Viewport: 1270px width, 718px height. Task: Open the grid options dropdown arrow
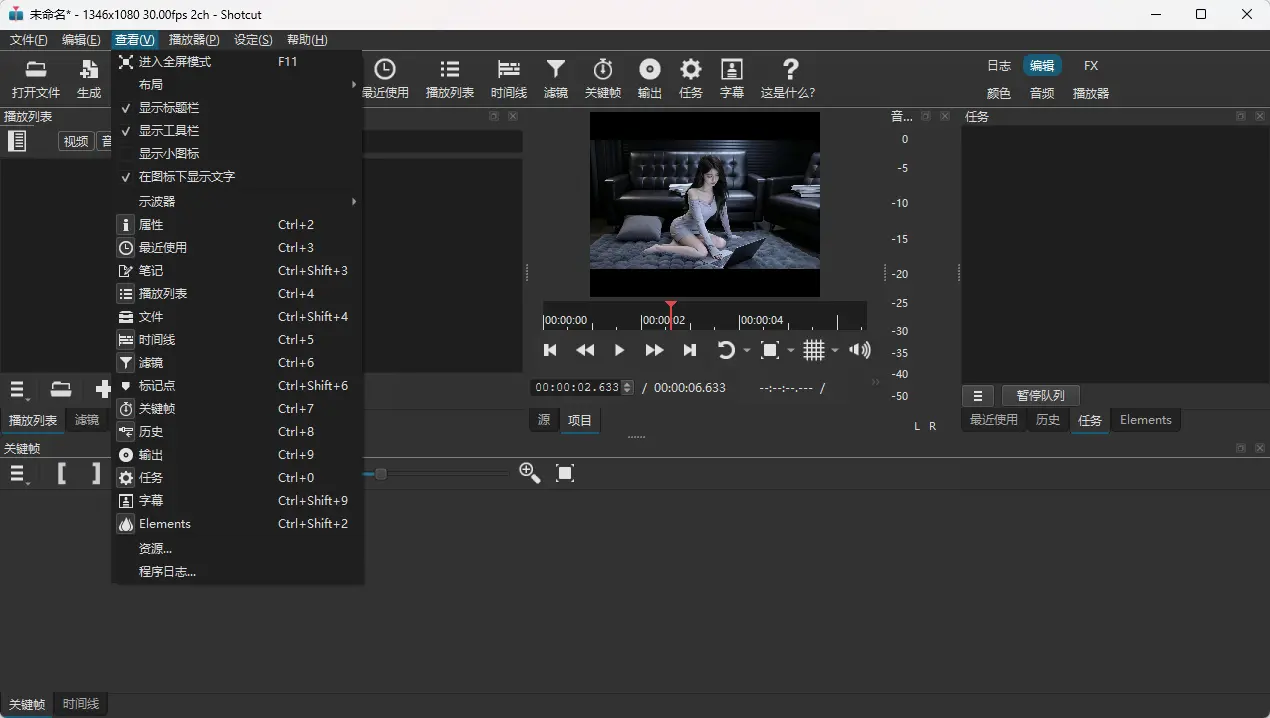pos(835,350)
